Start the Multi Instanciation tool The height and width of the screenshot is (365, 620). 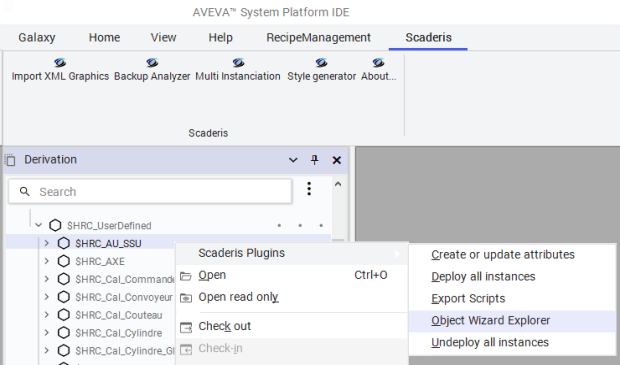238,70
